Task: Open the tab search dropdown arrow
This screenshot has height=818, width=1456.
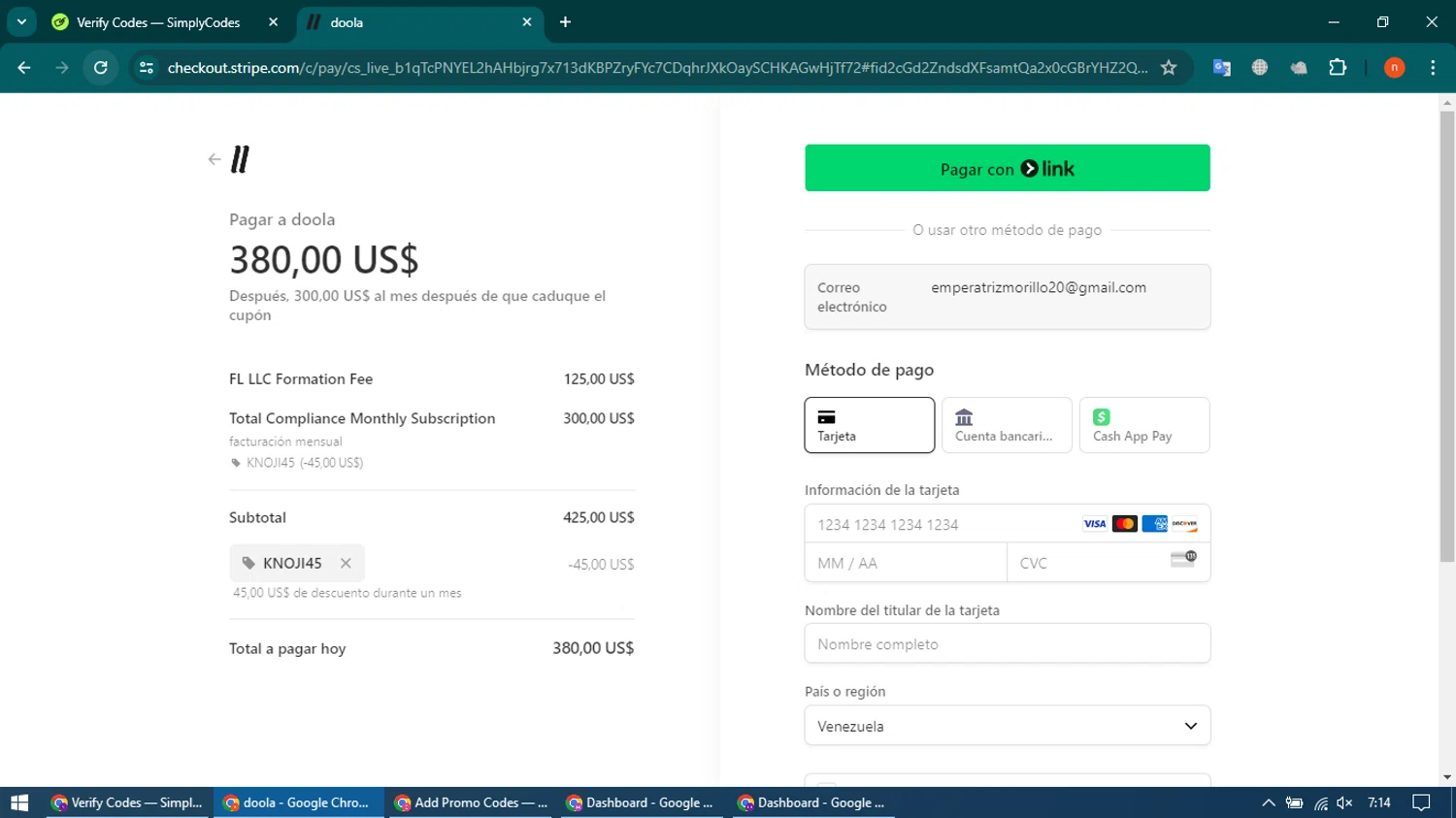Action: [x=21, y=22]
